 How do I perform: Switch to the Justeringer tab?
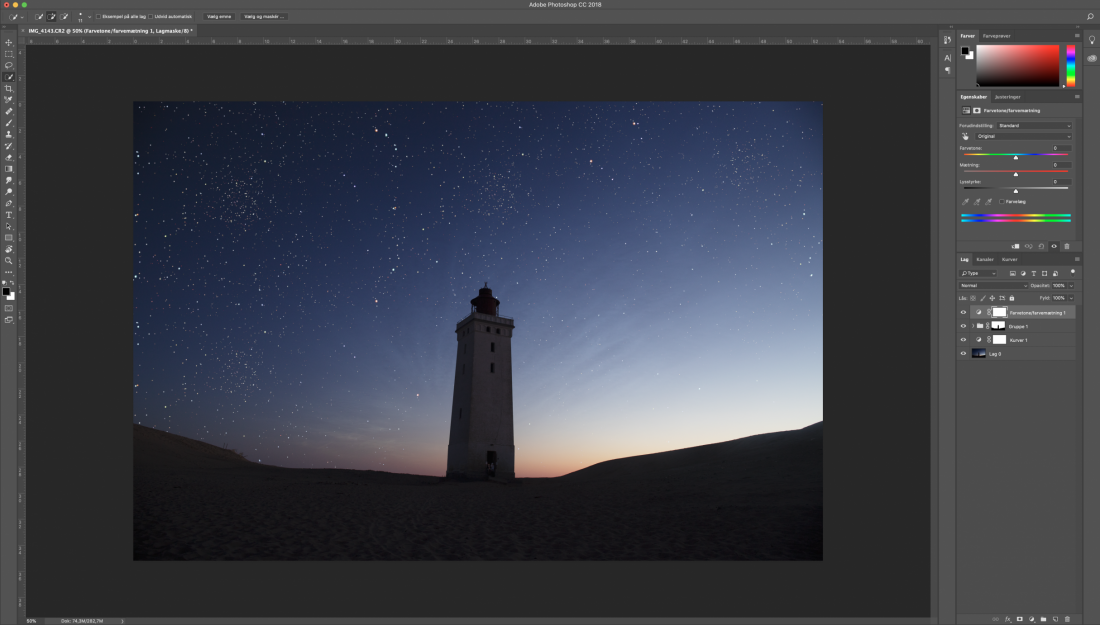pyautogui.click(x=1007, y=97)
